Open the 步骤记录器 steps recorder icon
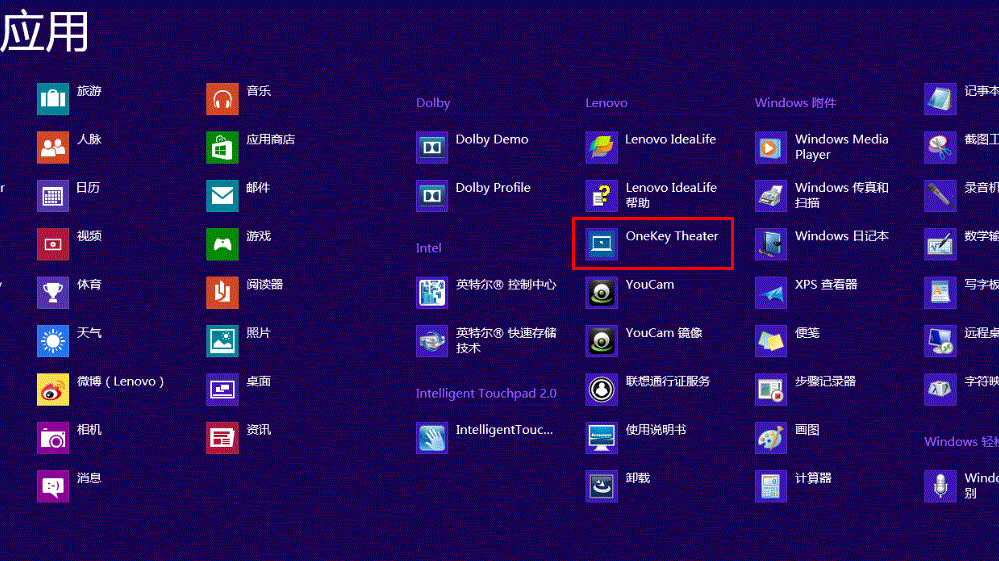This screenshot has height=561, width=999. click(771, 389)
